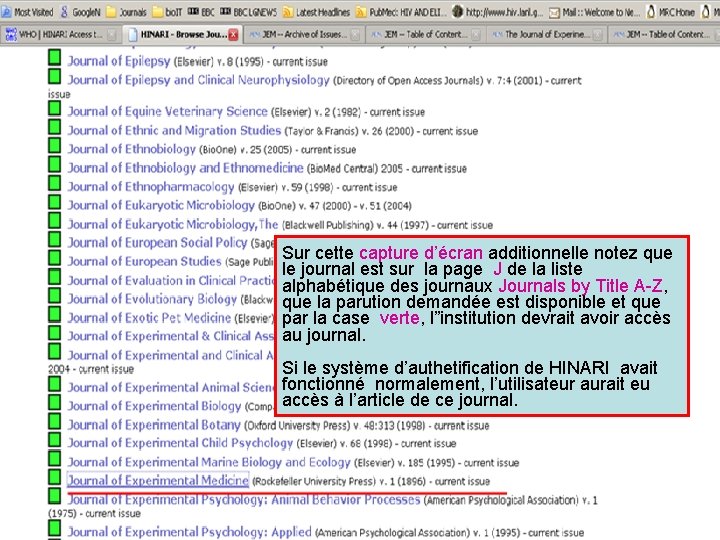Click green box beside Ethnic and Migration Studies

(55, 127)
